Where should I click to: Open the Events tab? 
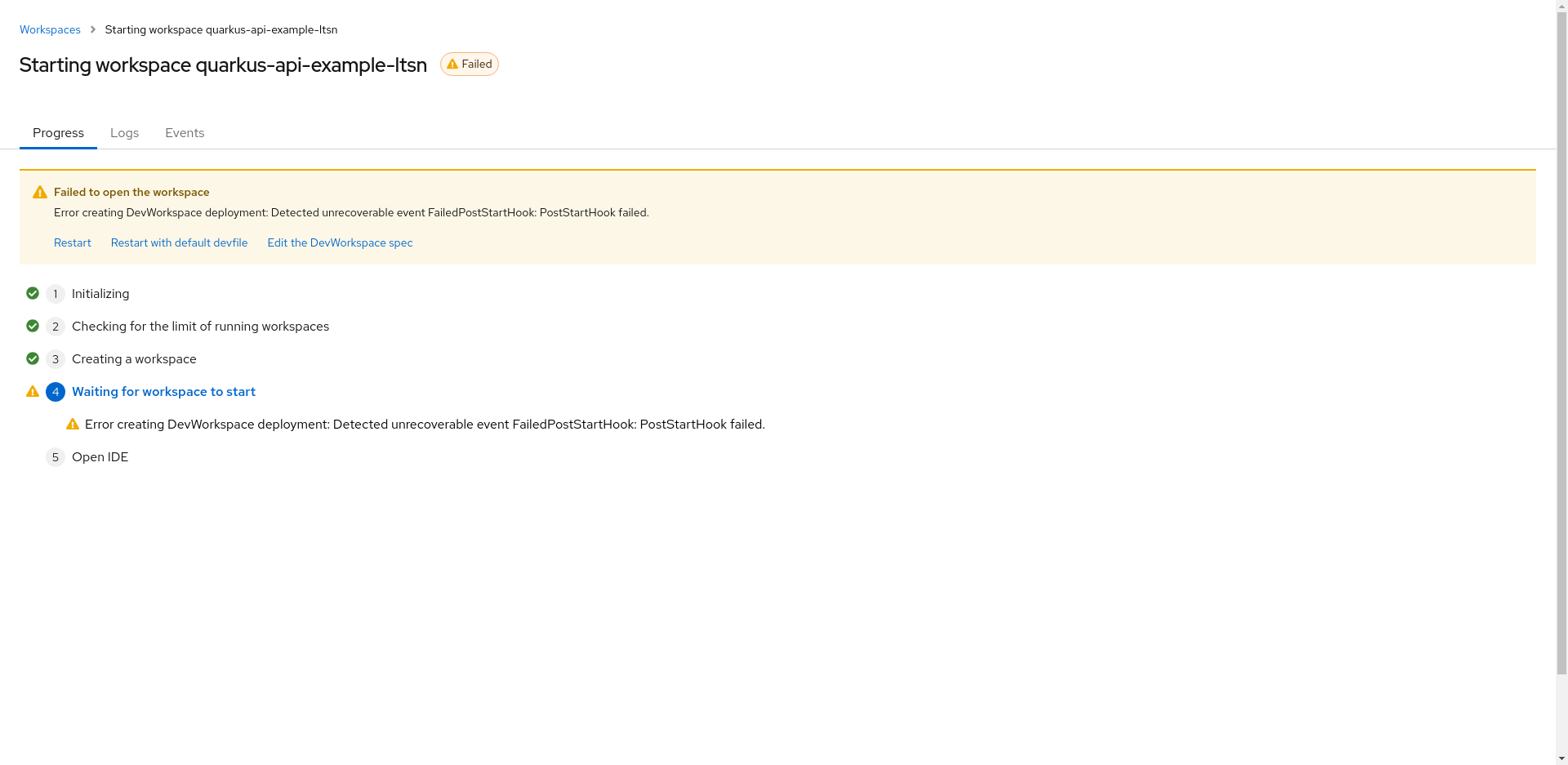coord(185,133)
